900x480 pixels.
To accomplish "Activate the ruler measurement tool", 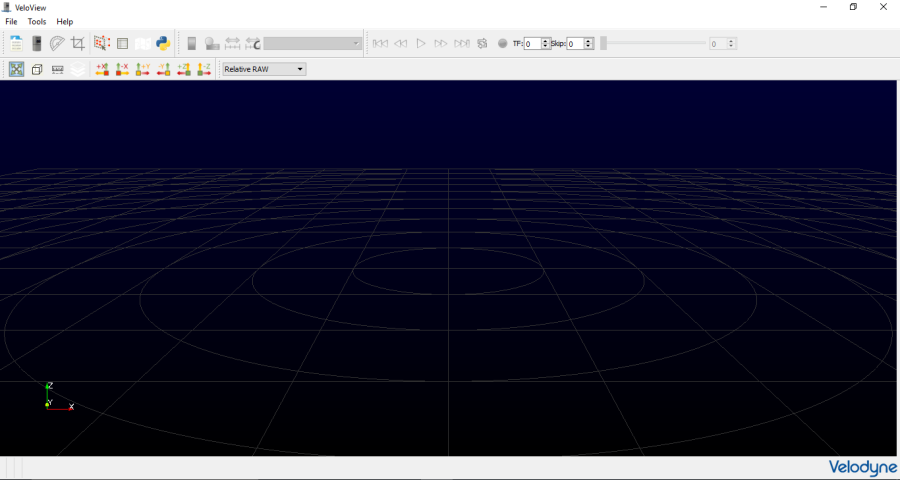I will coord(57,69).
